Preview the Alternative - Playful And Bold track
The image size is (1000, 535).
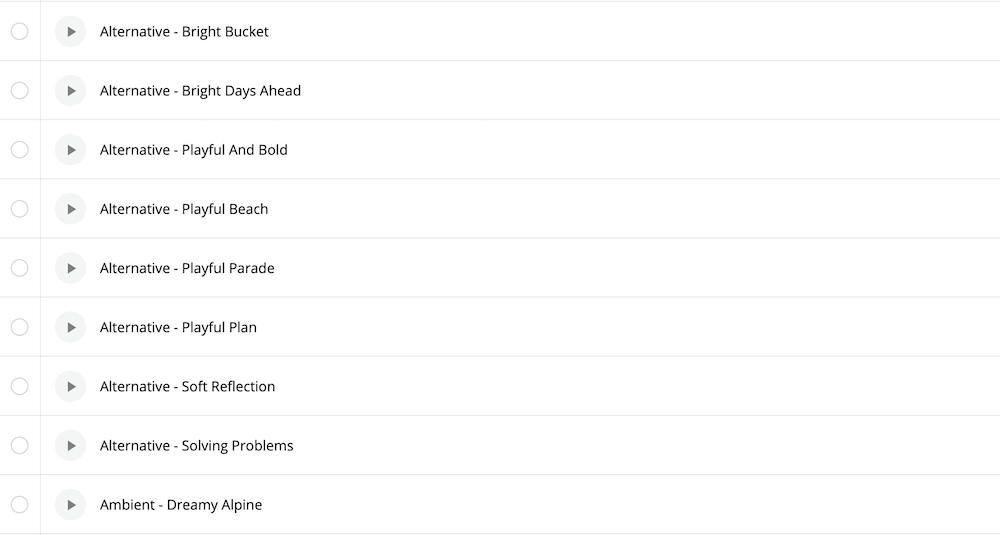(70, 150)
